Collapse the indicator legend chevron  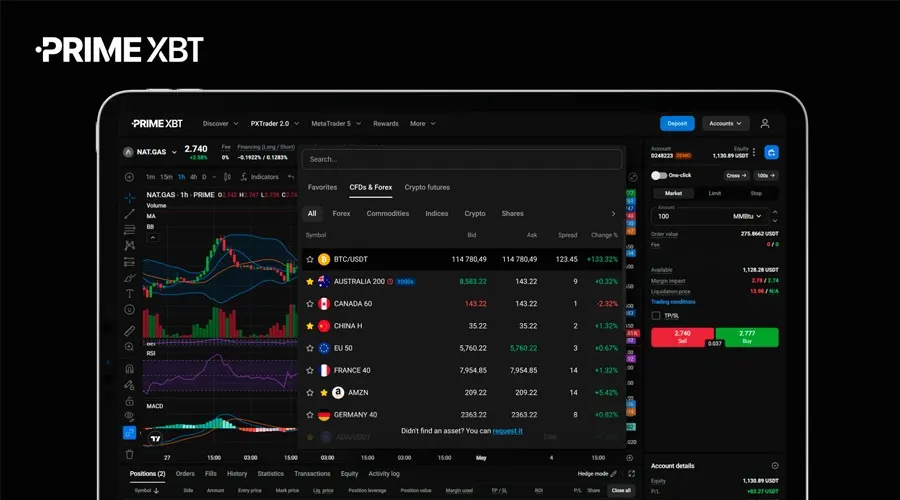(153, 237)
